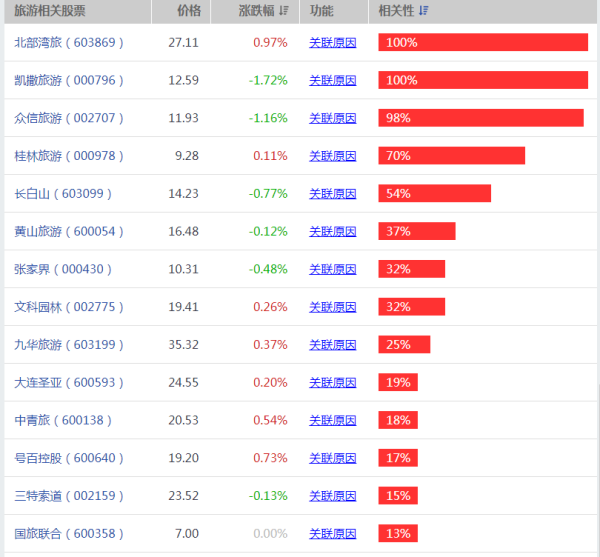The height and width of the screenshot is (557, 600).
Task: Click the 98% correlation bar for 众信旅游
Action: 481,118
